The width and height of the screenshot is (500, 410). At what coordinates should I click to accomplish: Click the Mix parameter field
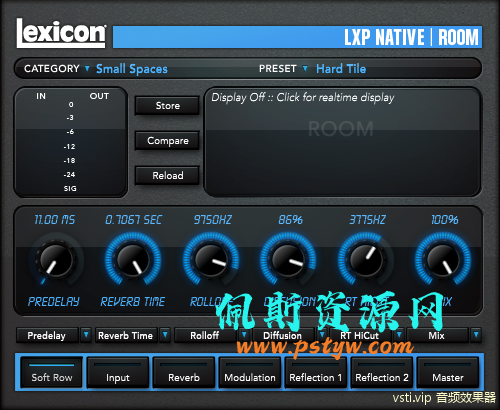tap(437, 335)
